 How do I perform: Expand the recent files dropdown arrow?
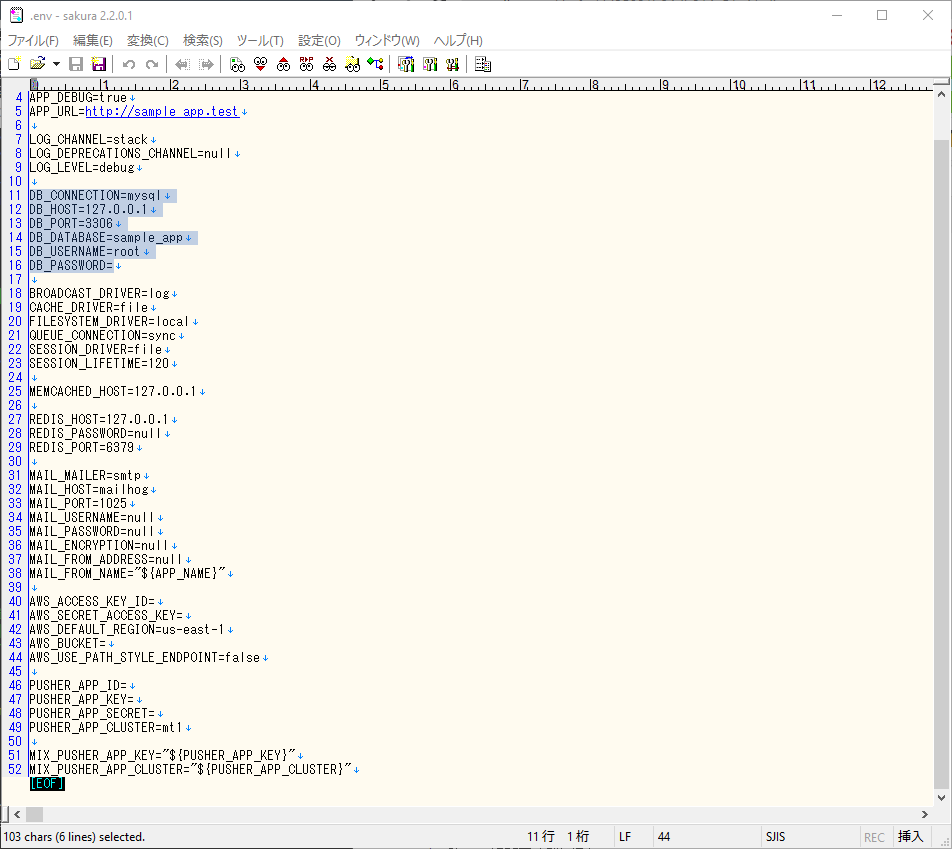coord(56,64)
